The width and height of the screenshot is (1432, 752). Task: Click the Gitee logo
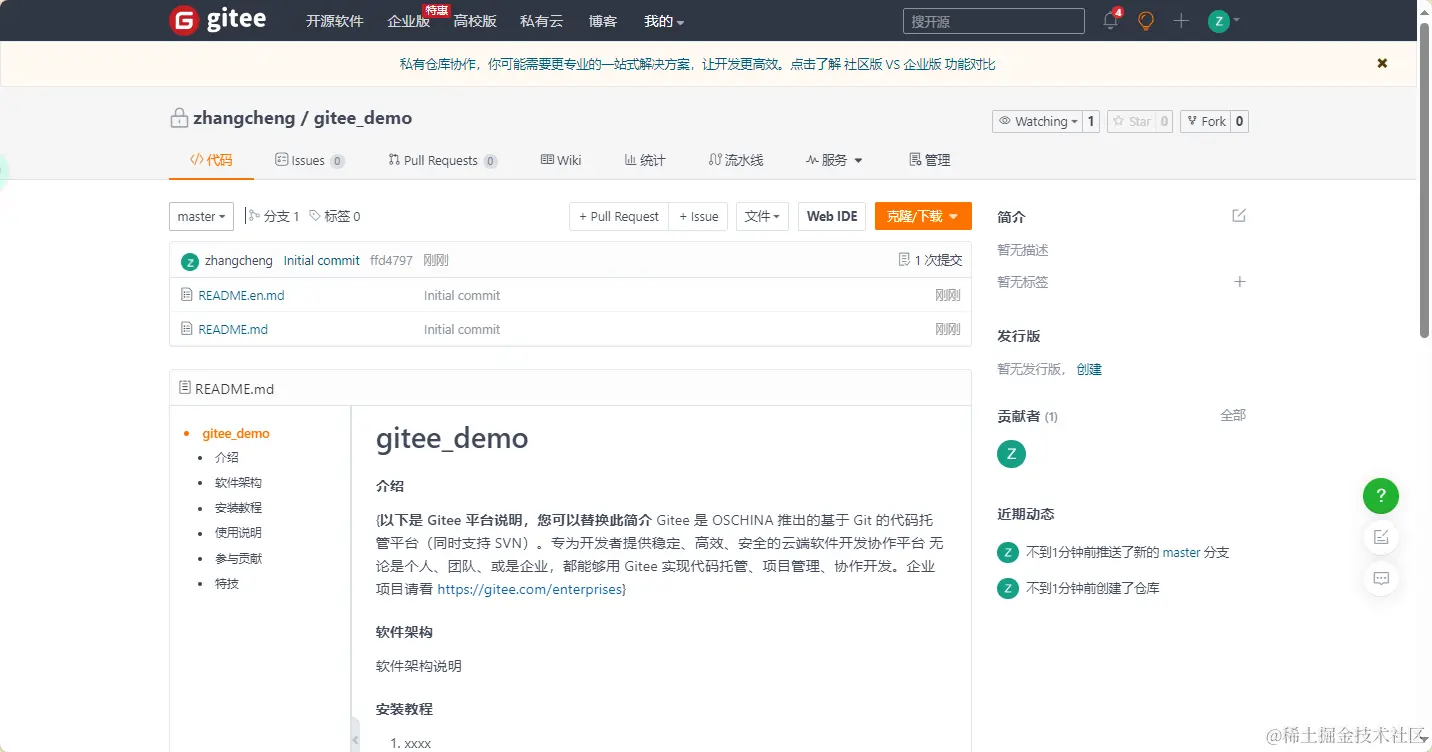pyautogui.click(x=218, y=20)
